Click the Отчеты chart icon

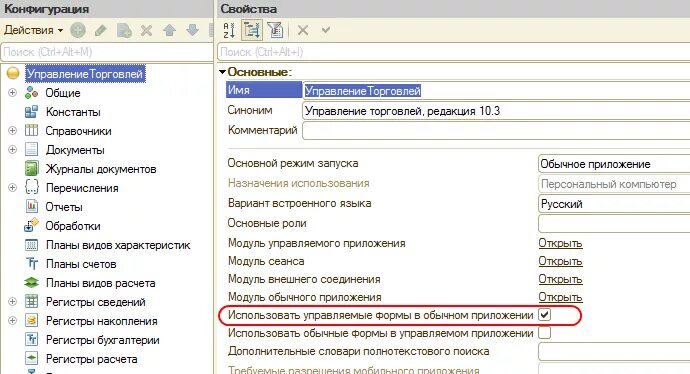pos(31,206)
